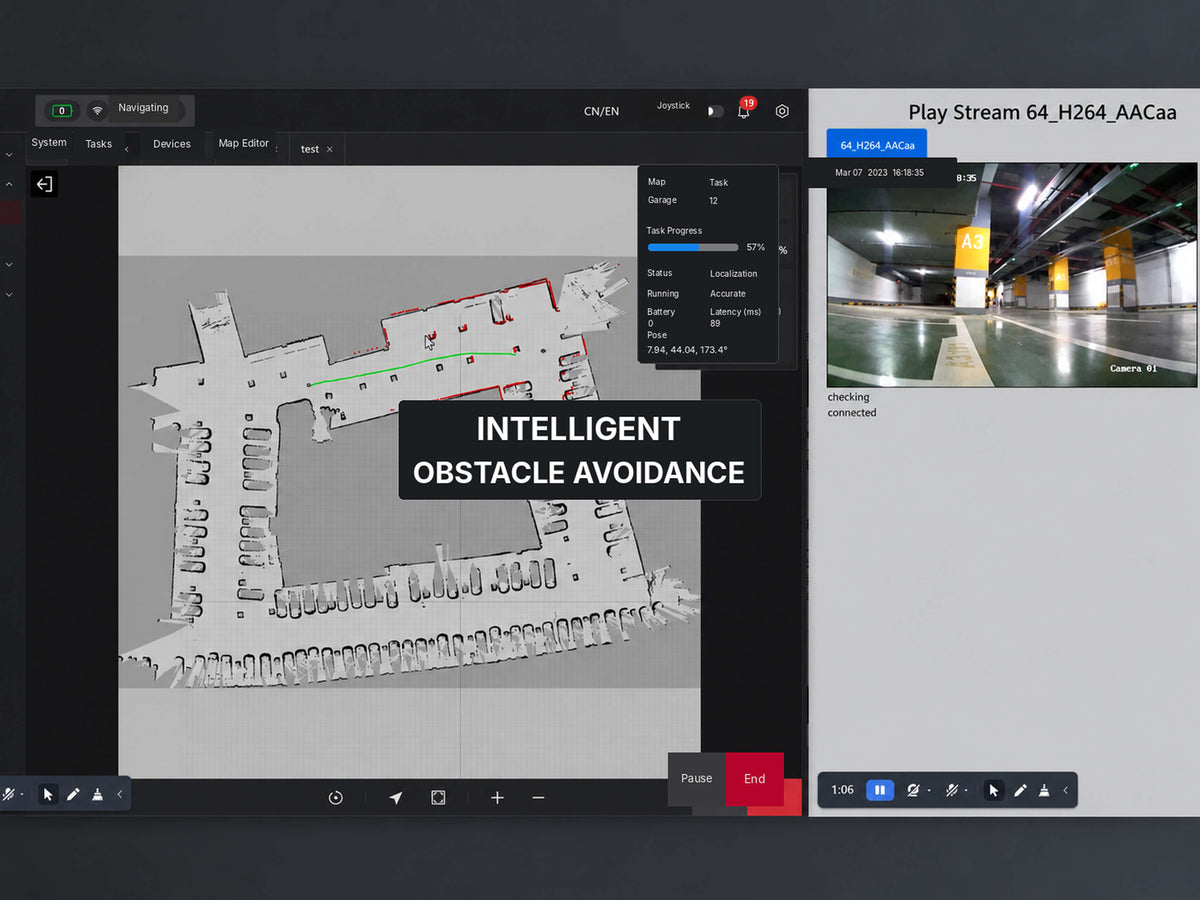Click the Navigating status label
This screenshot has height=900, width=1200.
point(143,108)
